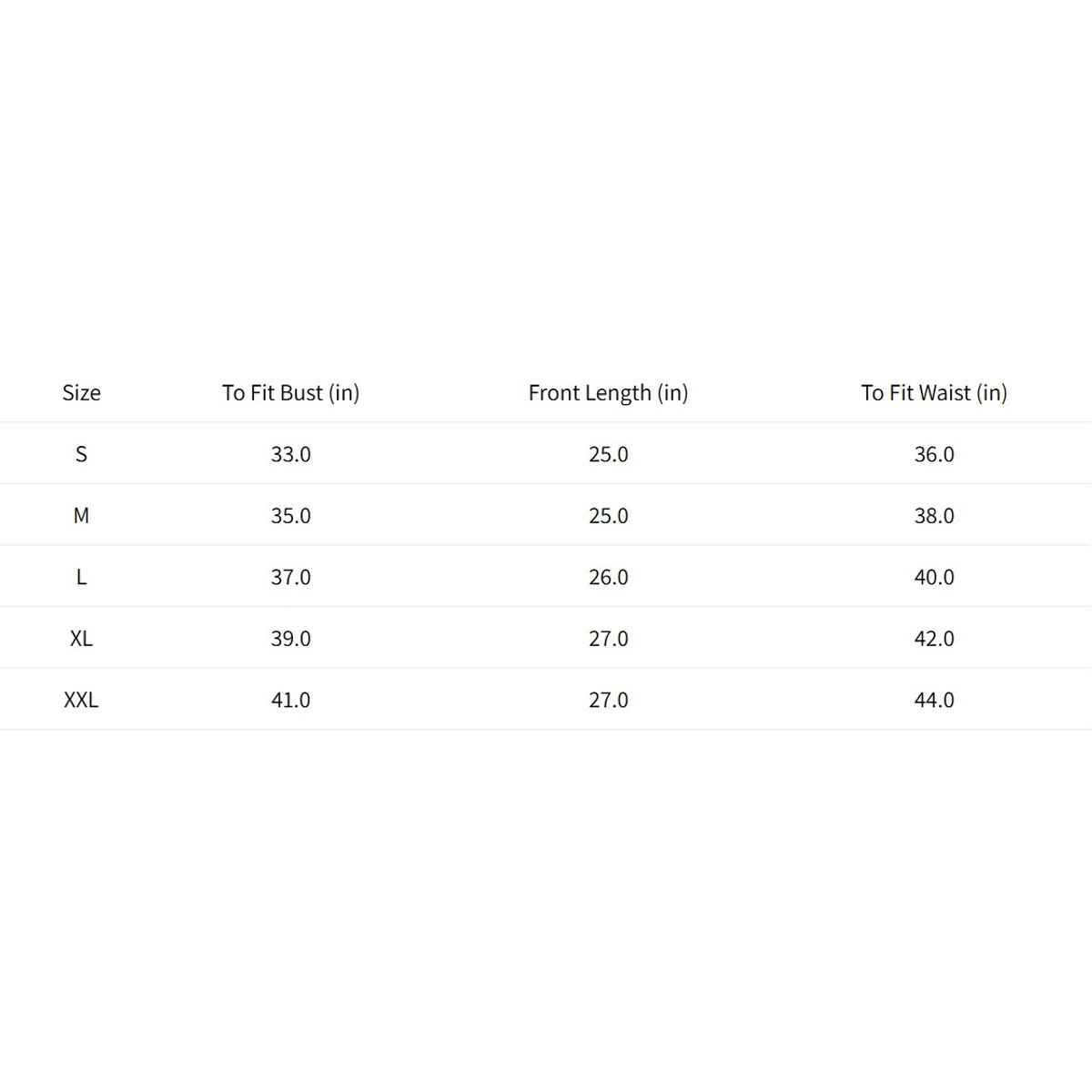Select the XL size row label
The image size is (1092, 1092).
click(x=81, y=639)
